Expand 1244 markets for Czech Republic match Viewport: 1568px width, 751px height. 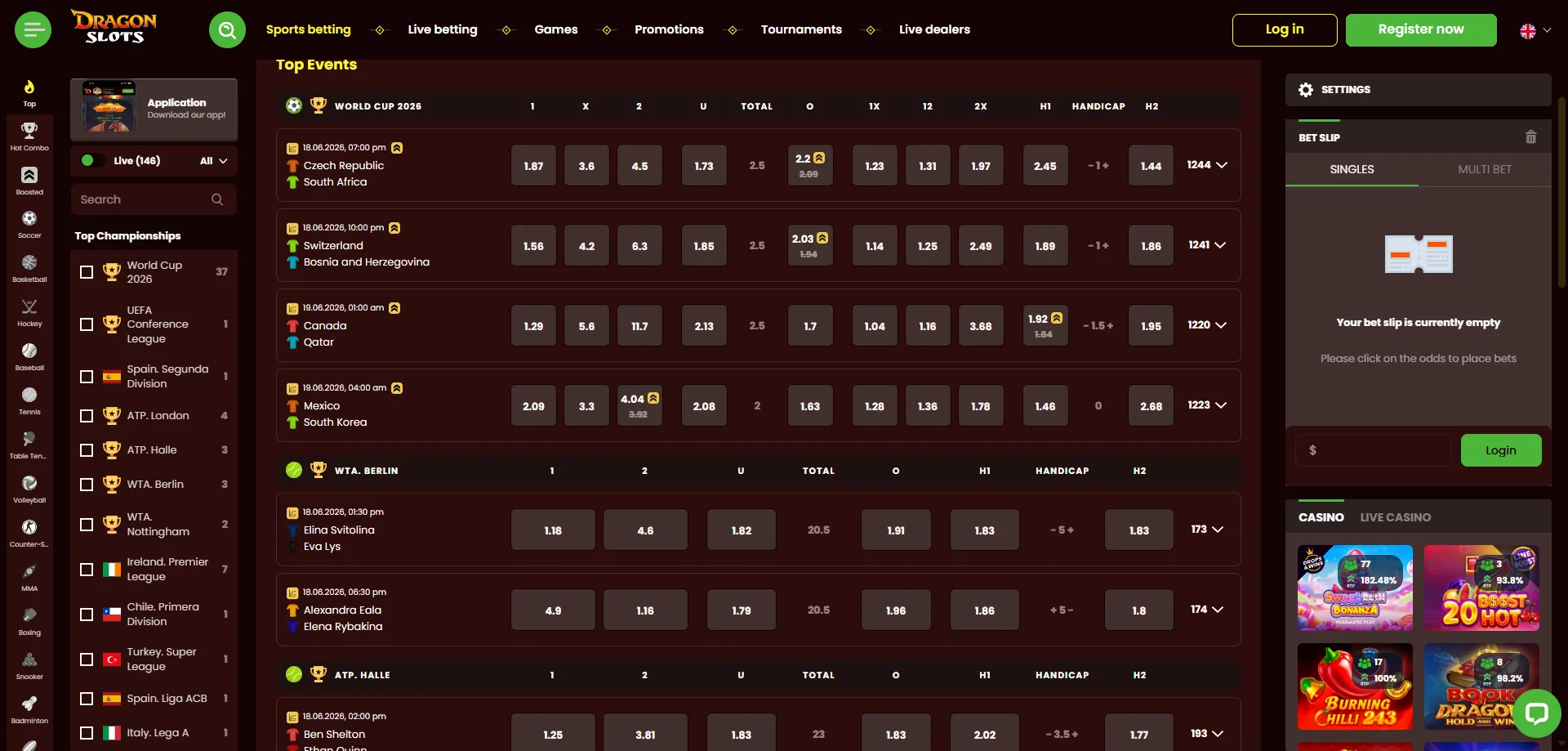[1207, 165]
